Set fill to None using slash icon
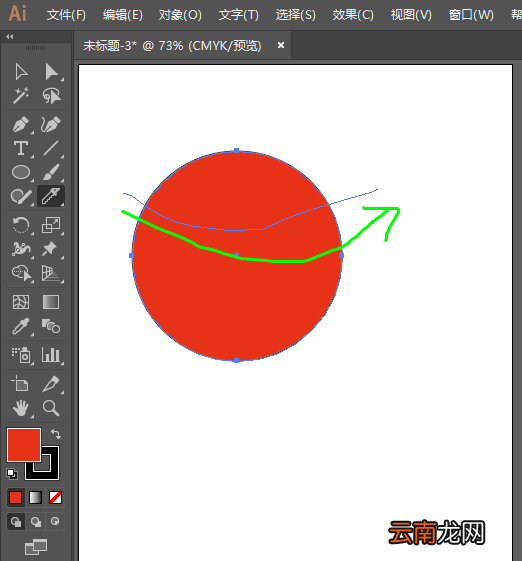 point(55,497)
